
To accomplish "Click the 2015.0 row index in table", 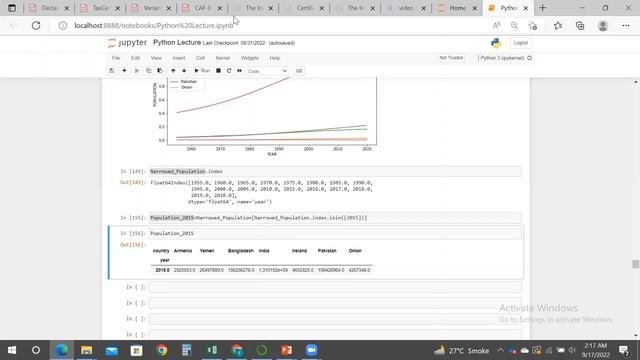I will pos(162,270).
